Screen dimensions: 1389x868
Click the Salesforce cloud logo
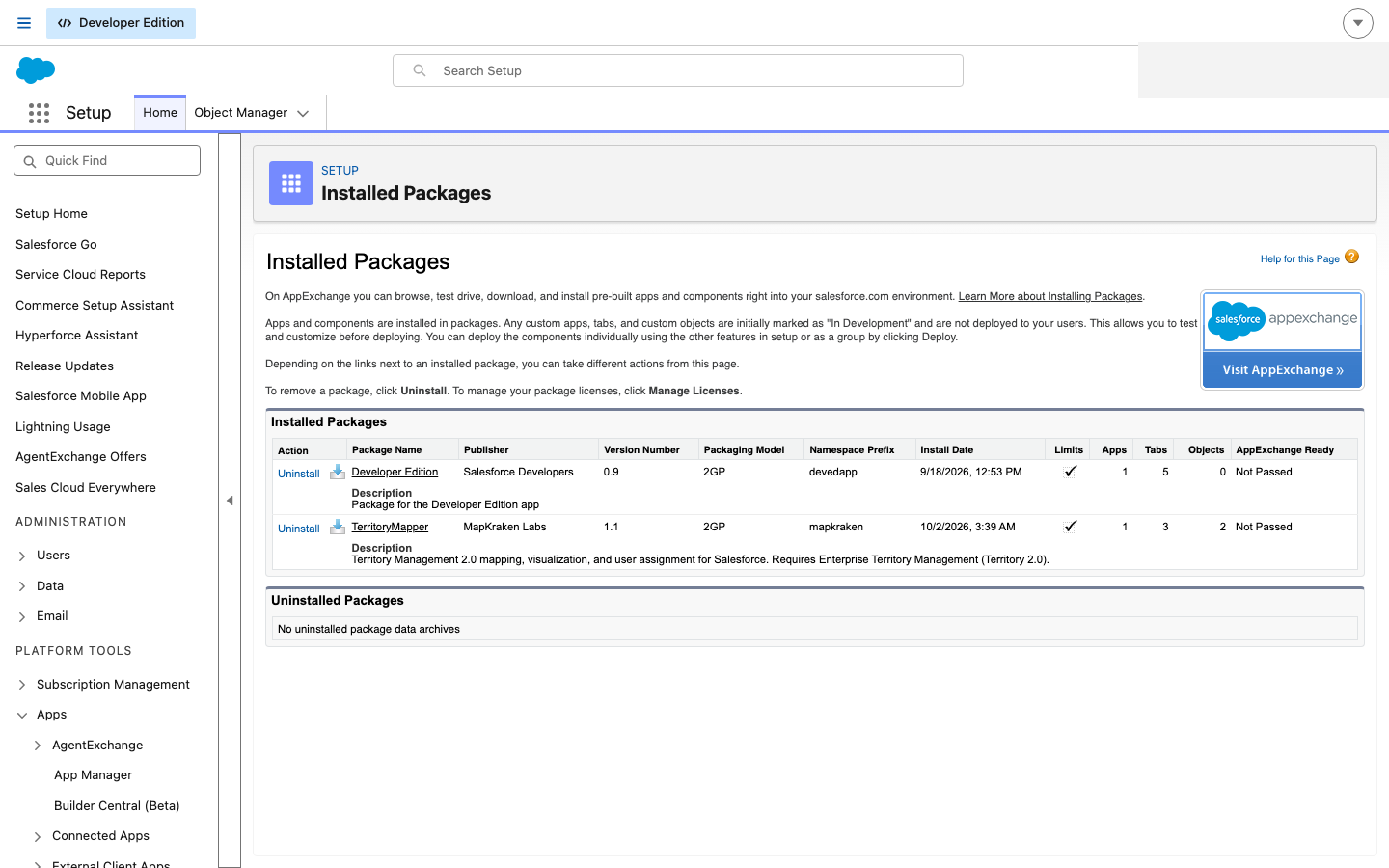coord(36,70)
